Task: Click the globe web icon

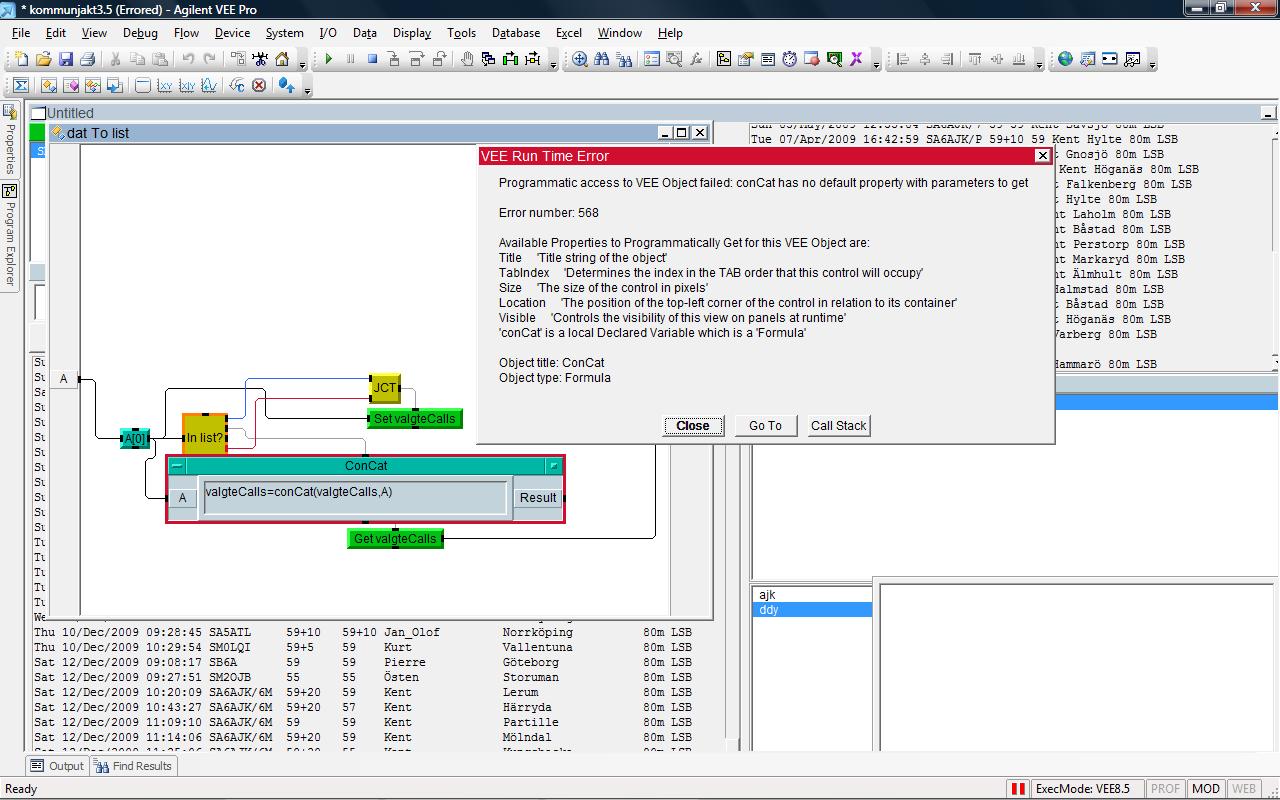Action: tap(1065, 59)
